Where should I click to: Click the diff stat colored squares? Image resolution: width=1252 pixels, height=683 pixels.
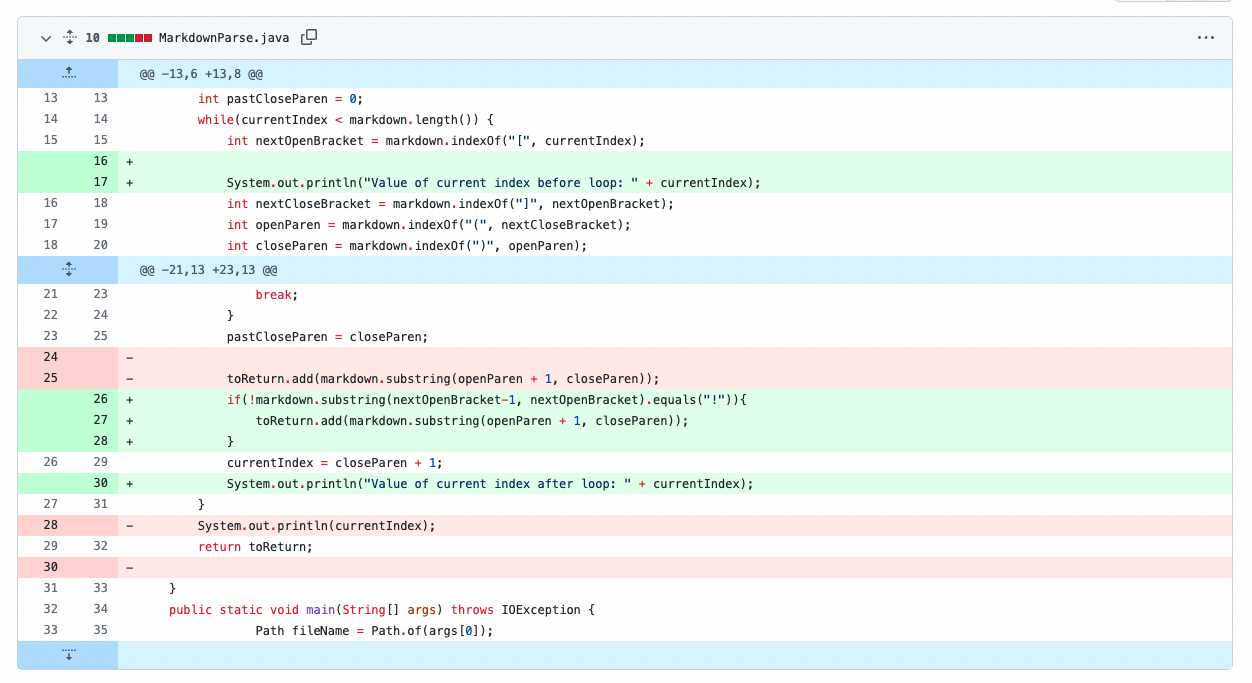pyautogui.click(x=130, y=38)
